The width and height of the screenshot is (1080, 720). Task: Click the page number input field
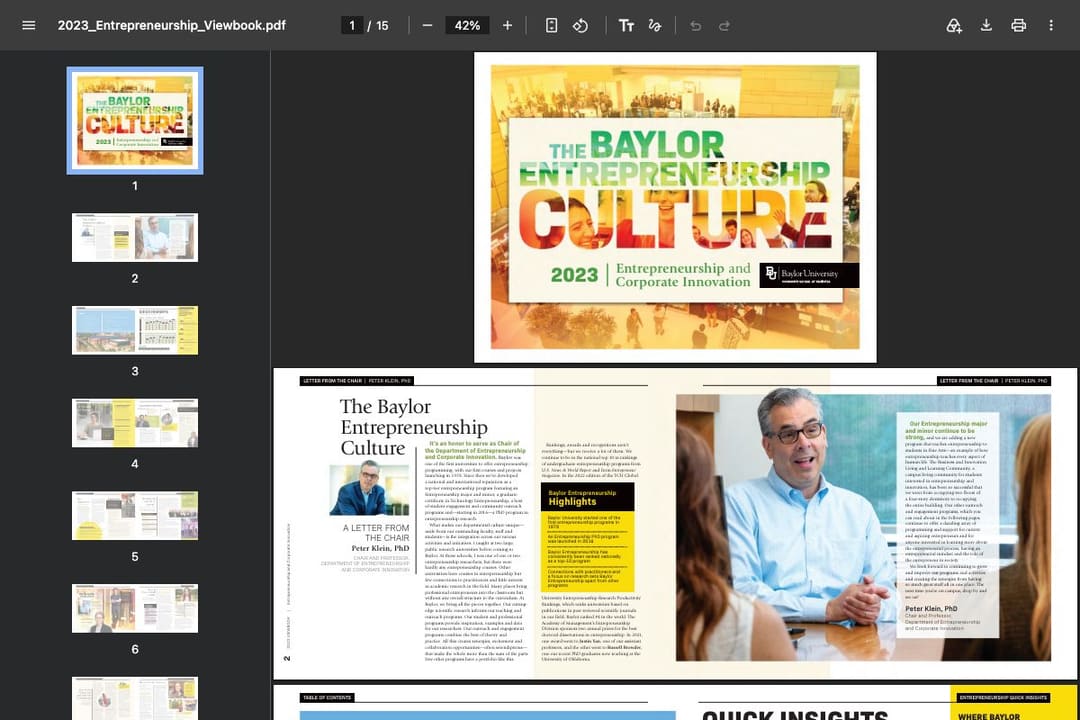coord(352,25)
